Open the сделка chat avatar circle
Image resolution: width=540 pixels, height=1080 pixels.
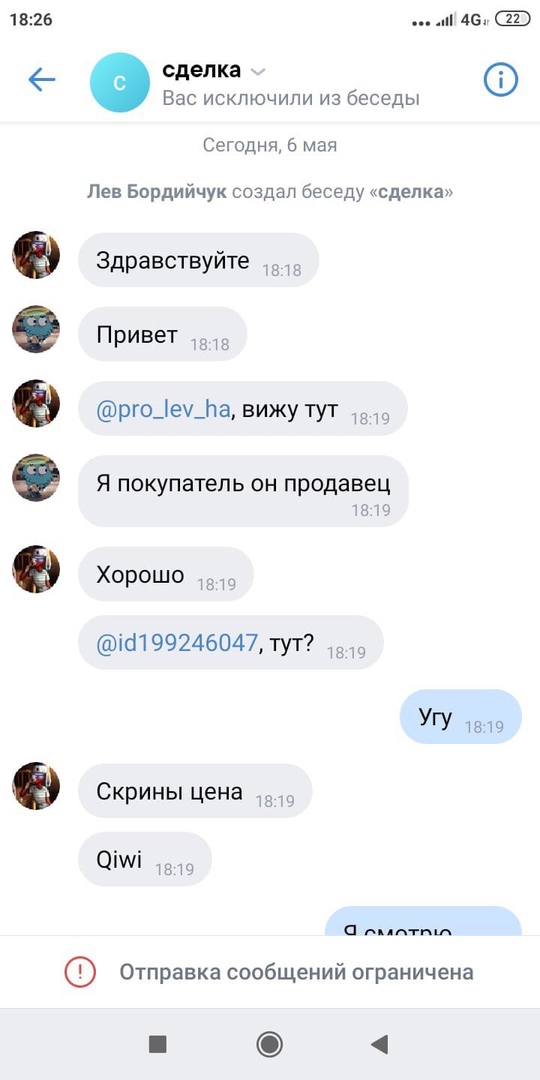[120, 82]
